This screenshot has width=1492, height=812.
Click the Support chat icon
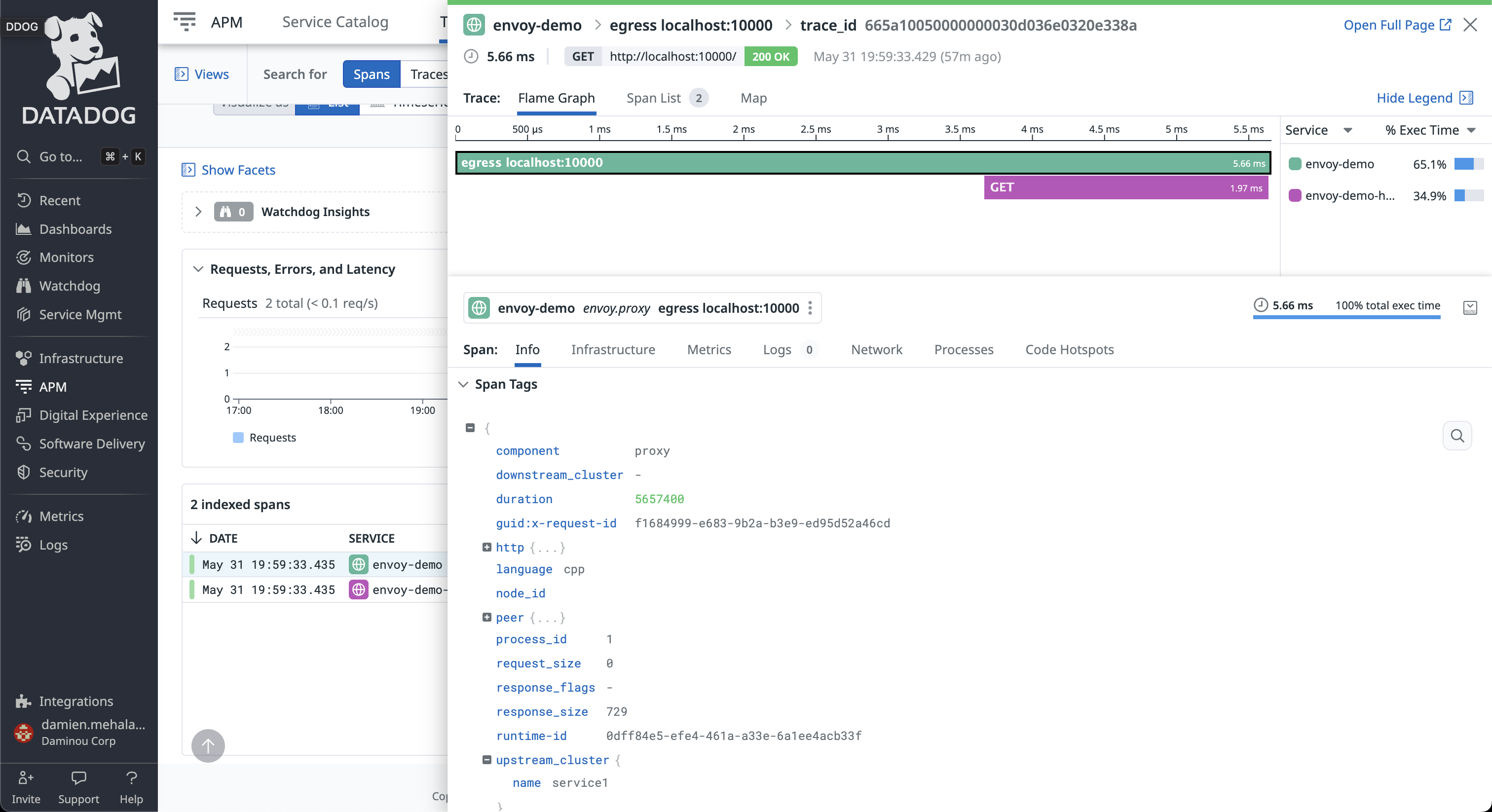click(x=78, y=778)
